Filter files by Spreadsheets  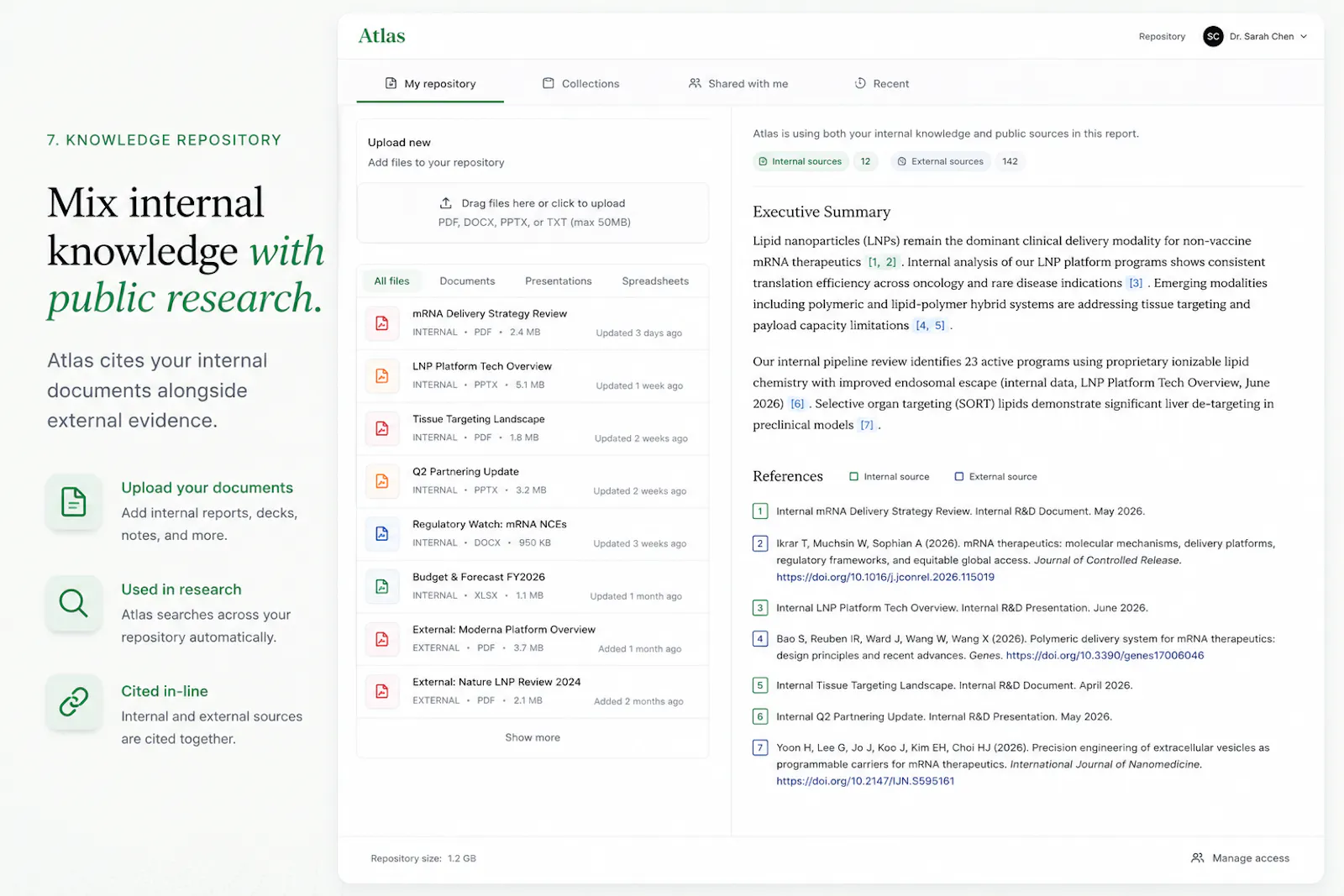655,281
